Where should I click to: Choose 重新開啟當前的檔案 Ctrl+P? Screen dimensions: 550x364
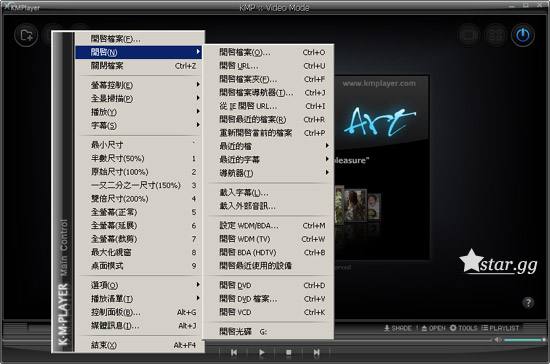pos(270,133)
